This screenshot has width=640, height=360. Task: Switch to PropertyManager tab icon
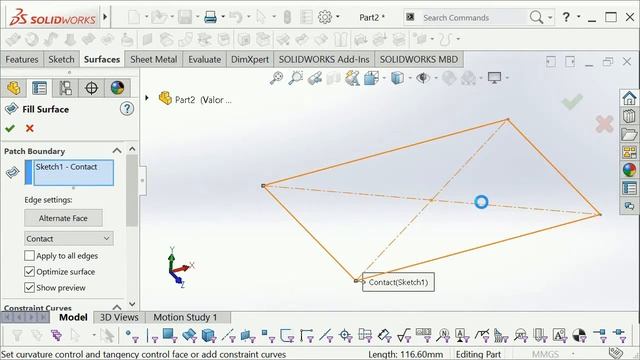(40, 88)
